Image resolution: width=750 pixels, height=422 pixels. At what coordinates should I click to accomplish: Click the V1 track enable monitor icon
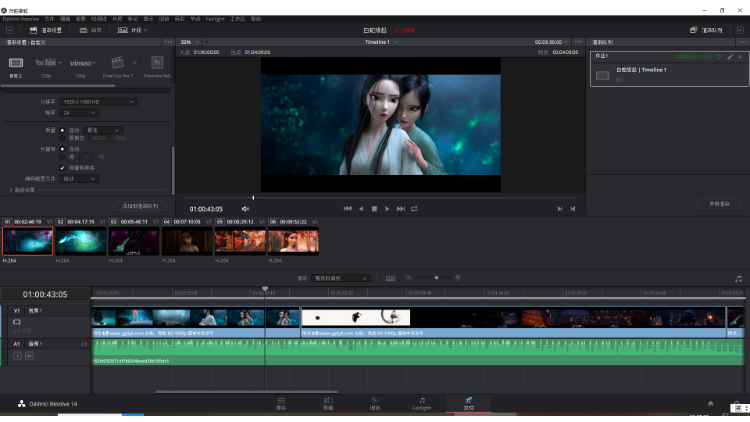coord(17,322)
